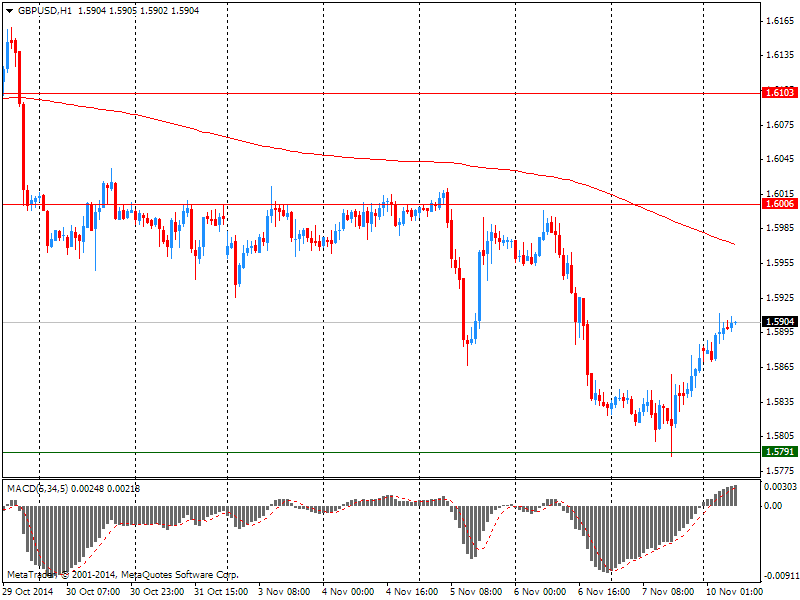Select the 1.5791 green price label
The width and height of the screenshot is (800, 600).
click(780, 452)
